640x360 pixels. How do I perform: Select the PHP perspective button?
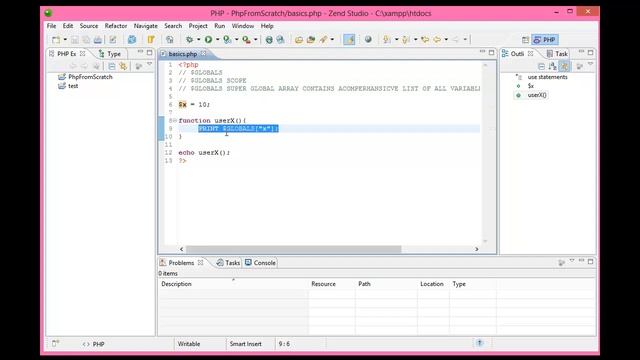tap(544, 40)
